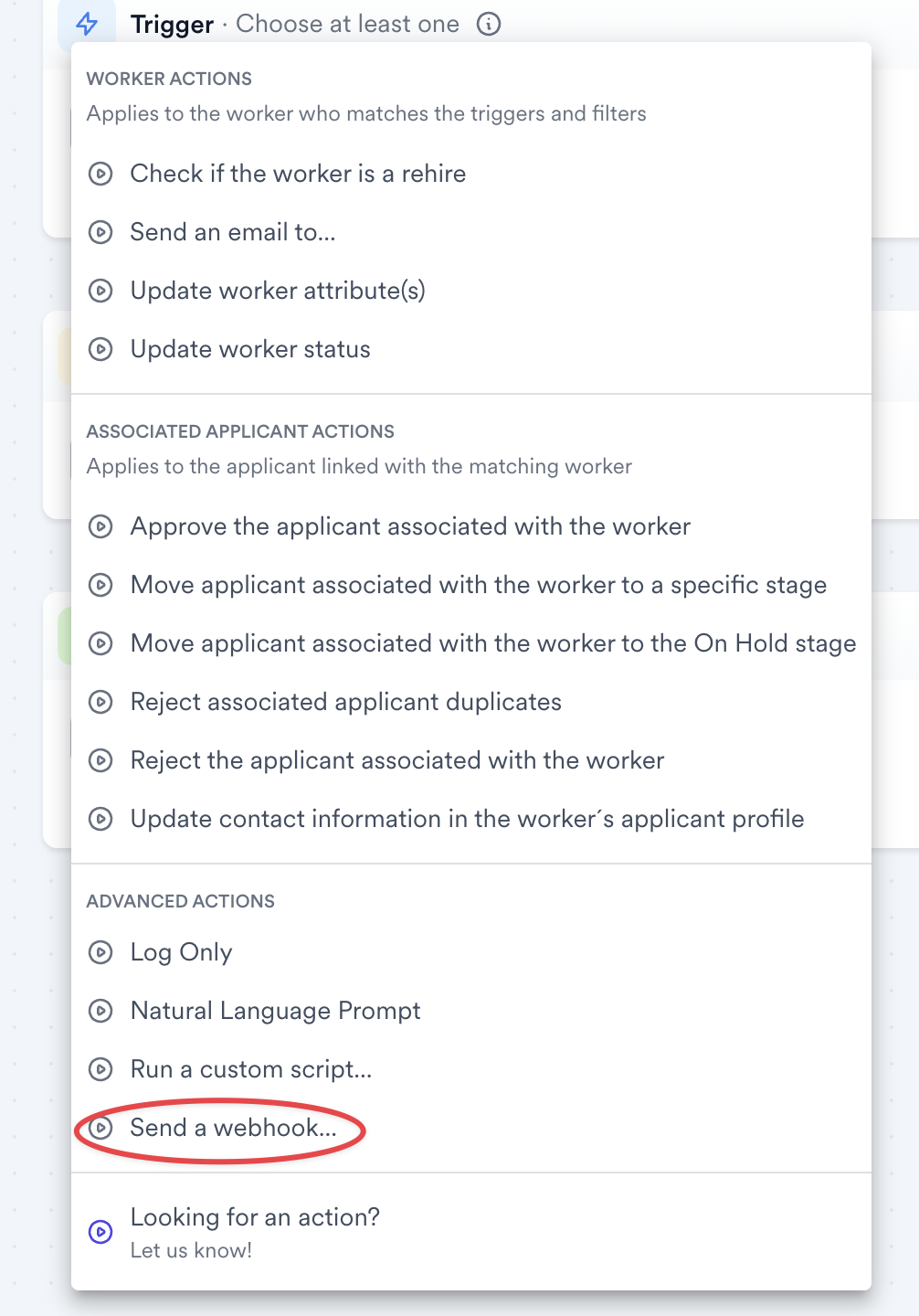This screenshot has width=919, height=1316.
Task: Choose Update worker status action
Action: [x=250, y=349]
